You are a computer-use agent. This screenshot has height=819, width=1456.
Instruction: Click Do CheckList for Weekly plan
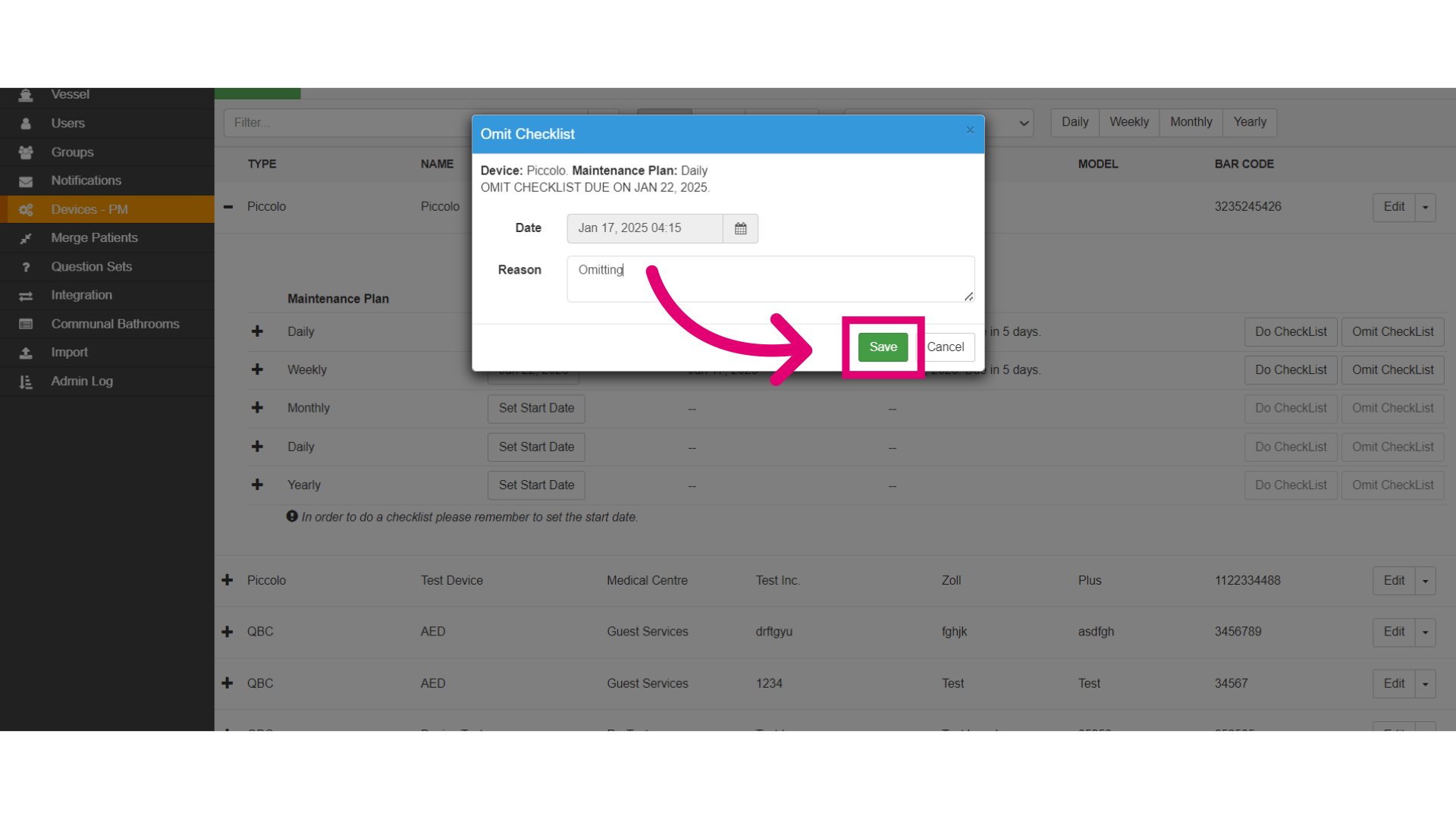pyautogui.click(x=1291, y=370)
